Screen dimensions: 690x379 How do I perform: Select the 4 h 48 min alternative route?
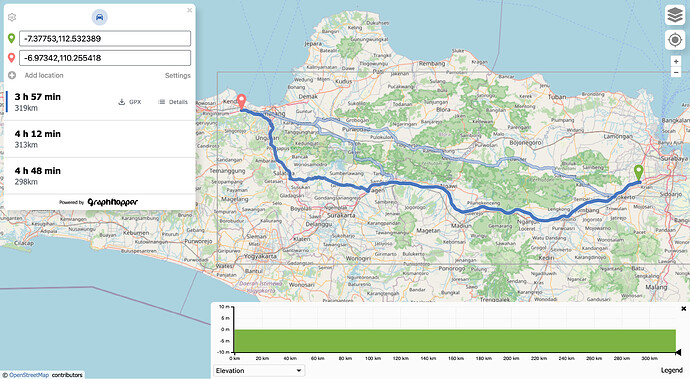tap(99, 176)
